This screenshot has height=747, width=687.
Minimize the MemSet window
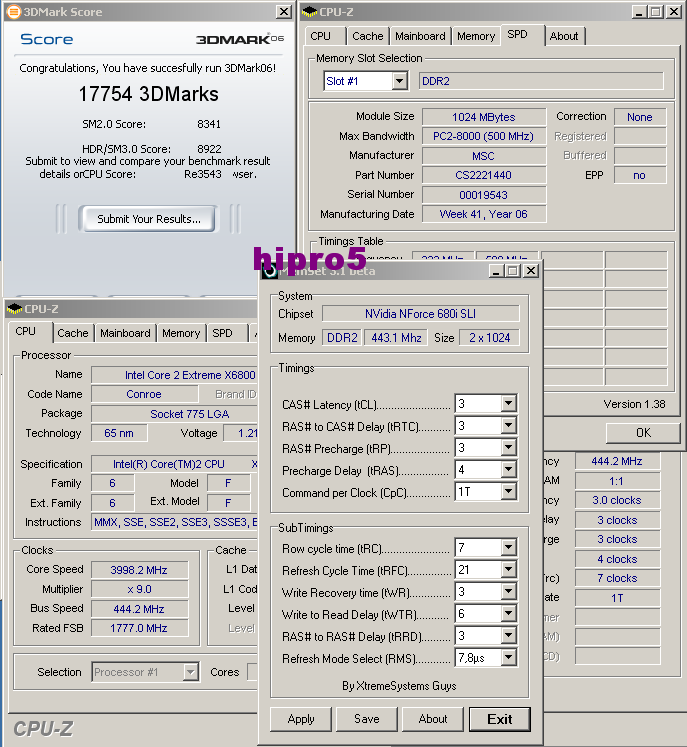(496, 271)
